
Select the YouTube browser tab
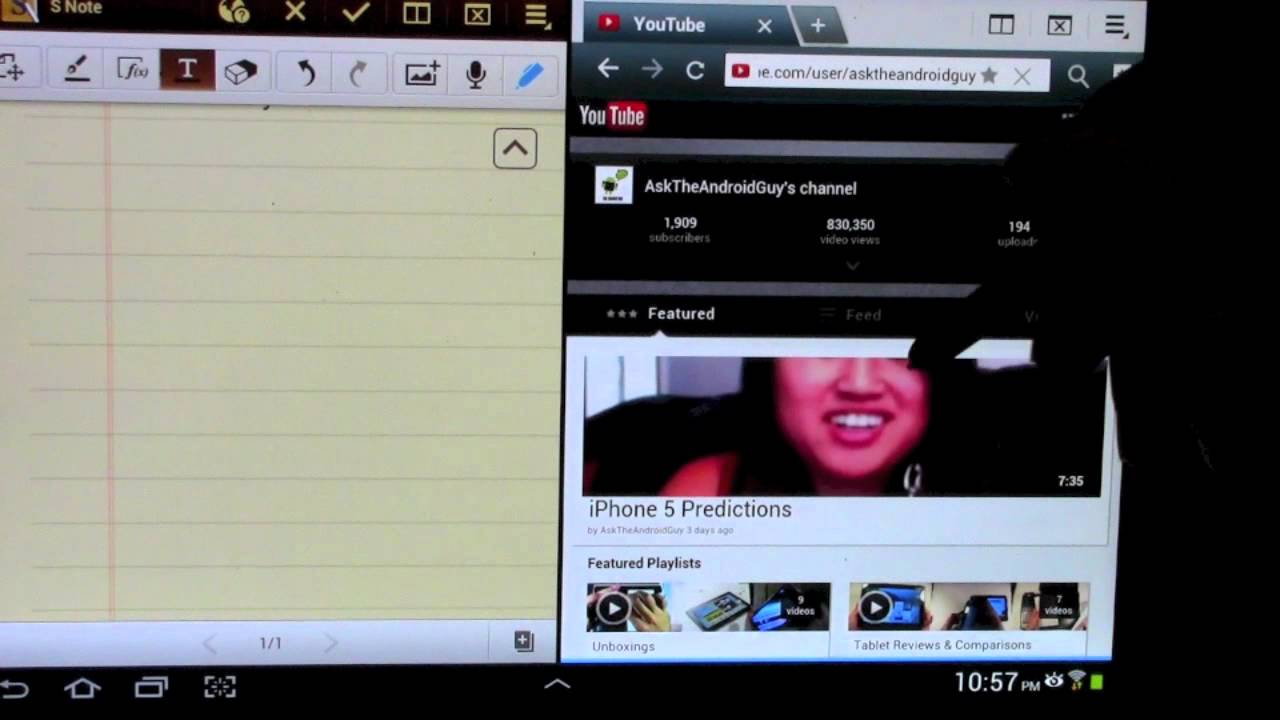point(668,25)
